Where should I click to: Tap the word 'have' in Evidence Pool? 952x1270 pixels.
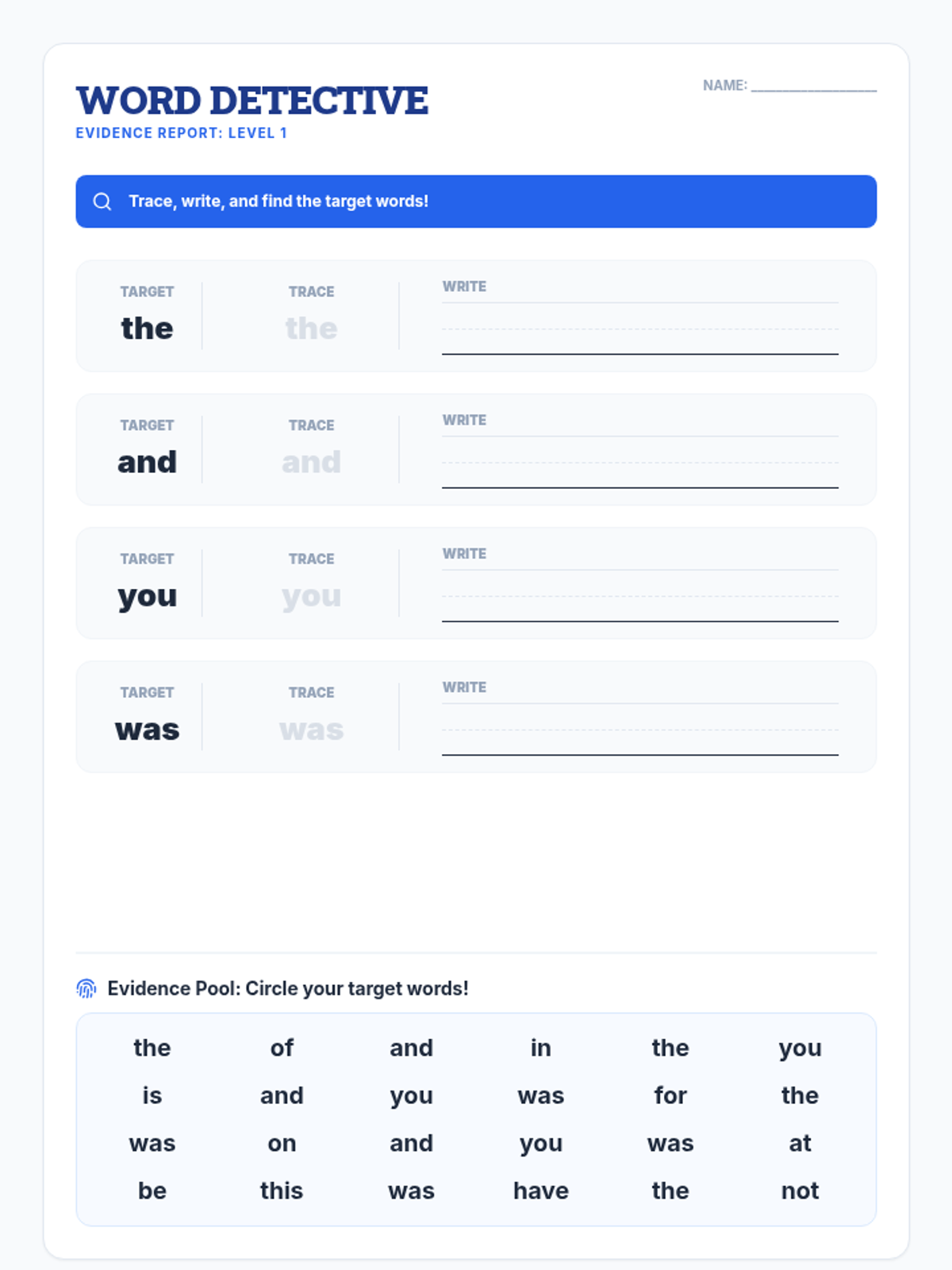540,1191
